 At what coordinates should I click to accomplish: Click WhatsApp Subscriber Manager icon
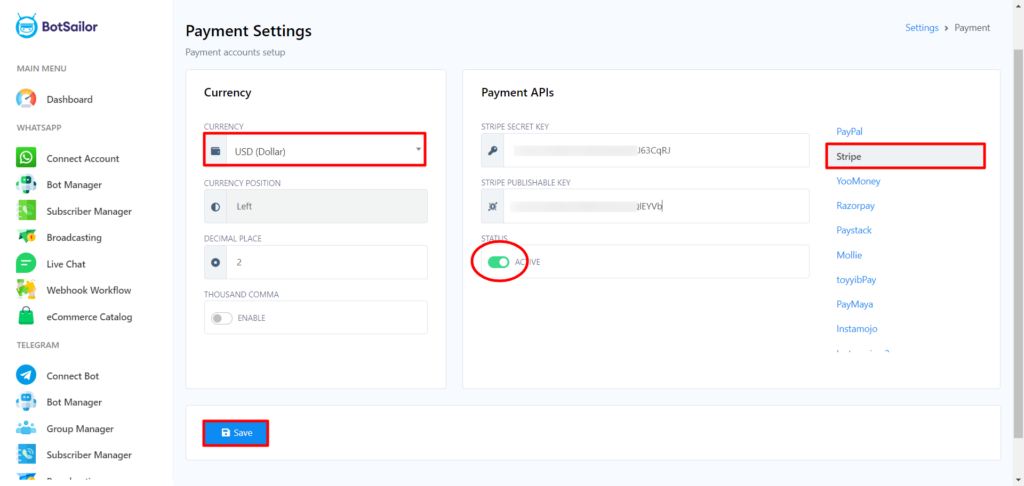26,211
